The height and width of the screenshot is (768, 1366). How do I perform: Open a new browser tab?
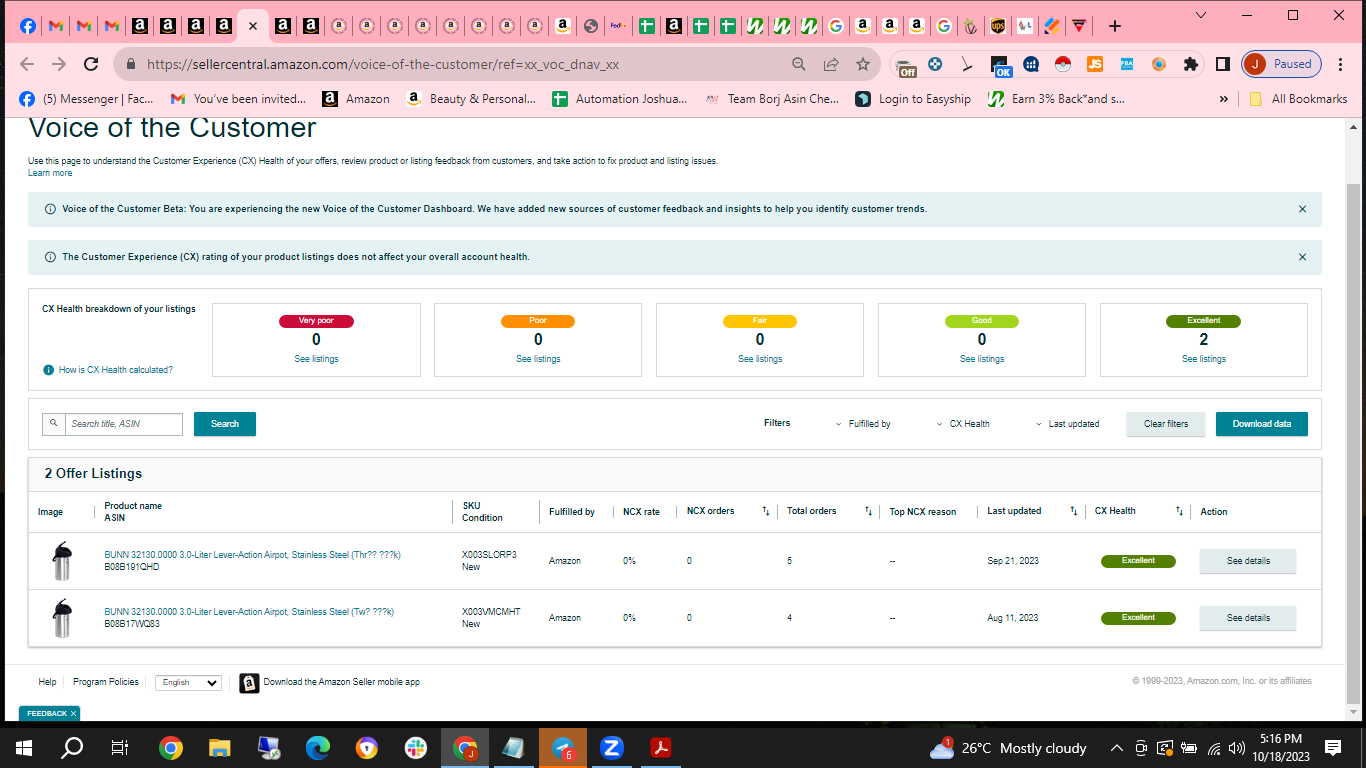[x=1115, y=26]
